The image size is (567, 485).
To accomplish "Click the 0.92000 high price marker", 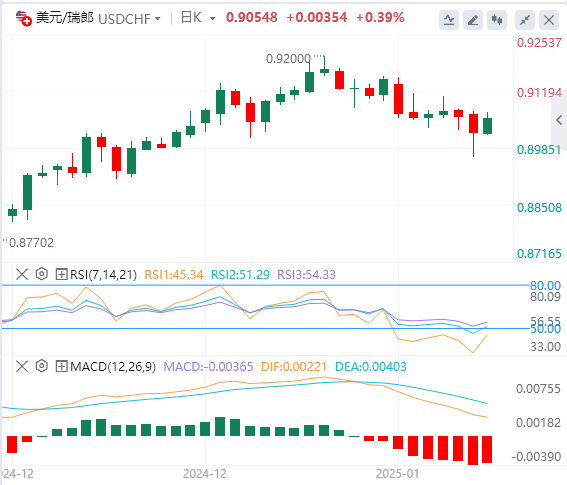I will pos(288,59).
